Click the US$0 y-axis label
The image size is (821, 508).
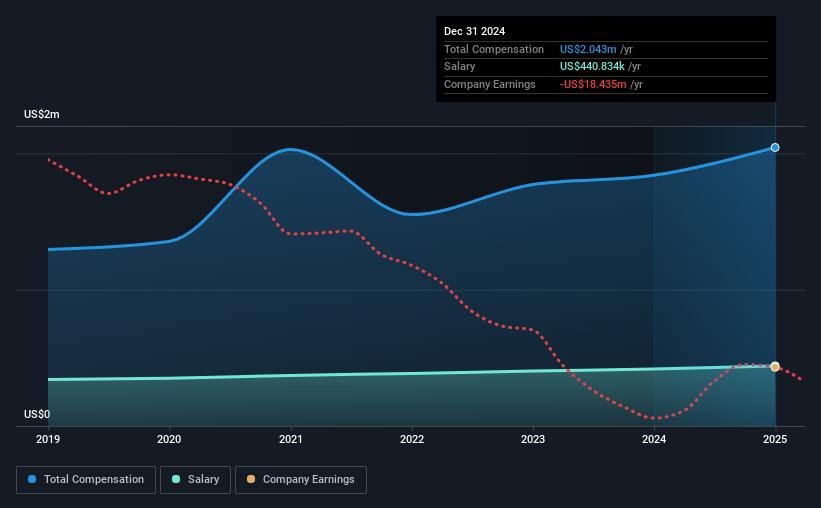point(37,414)
